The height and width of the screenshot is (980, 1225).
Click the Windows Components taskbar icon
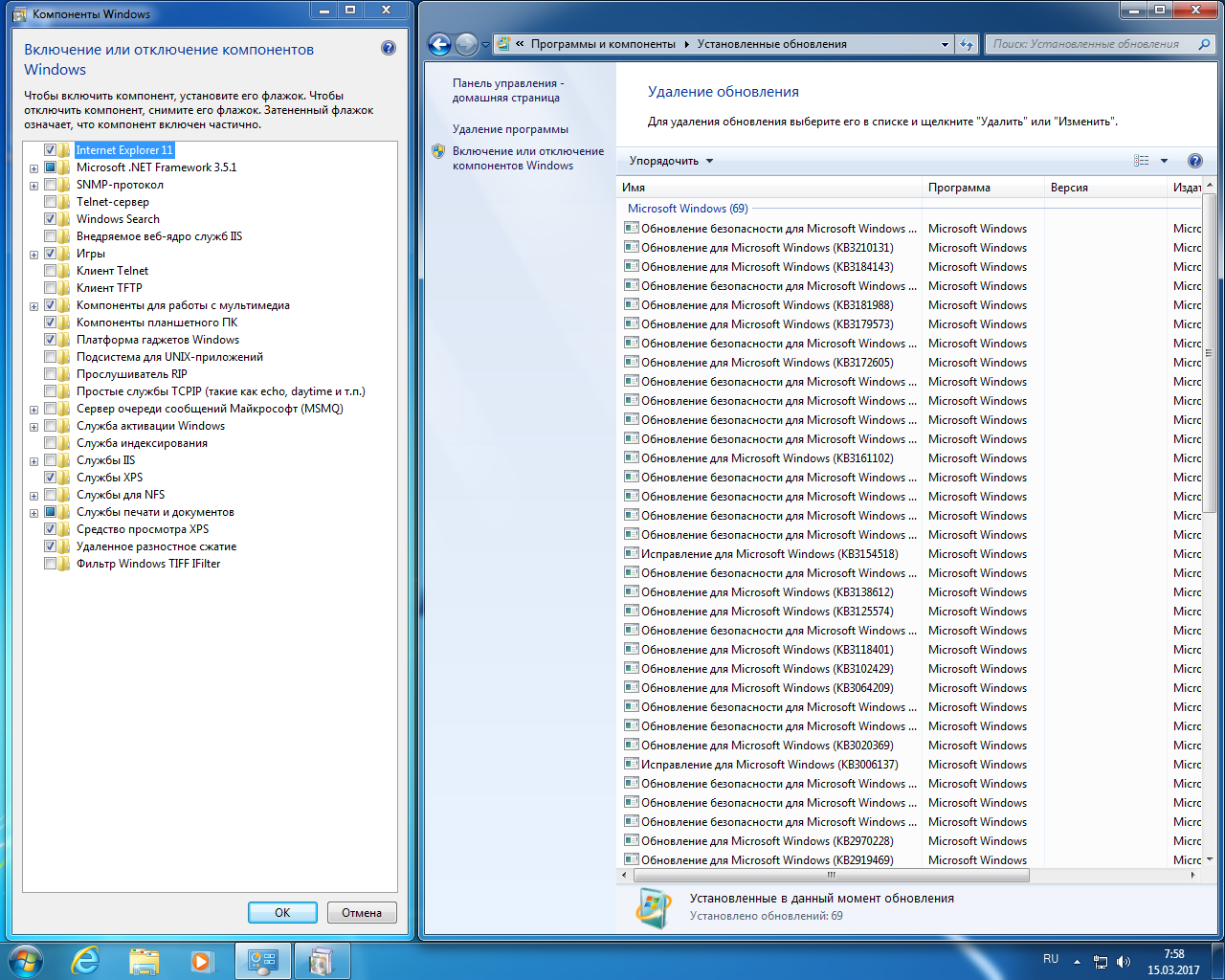[x=322, y=960]
